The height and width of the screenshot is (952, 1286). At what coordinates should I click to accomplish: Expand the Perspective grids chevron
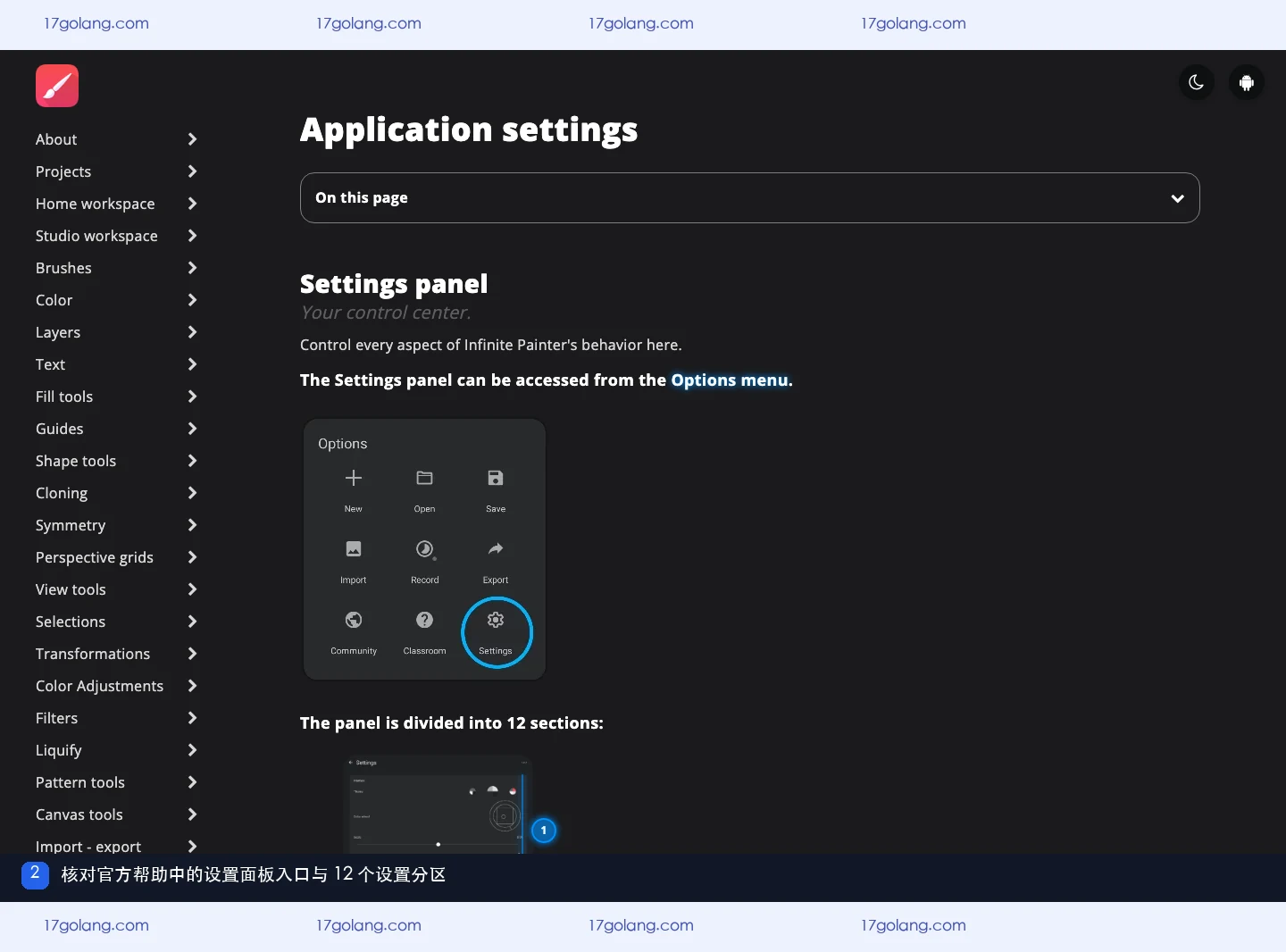pos(192,557)
